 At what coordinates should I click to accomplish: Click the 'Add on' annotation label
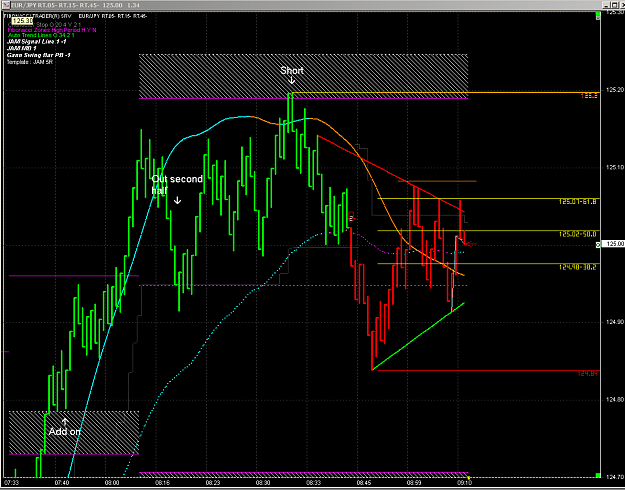[65, 432]
